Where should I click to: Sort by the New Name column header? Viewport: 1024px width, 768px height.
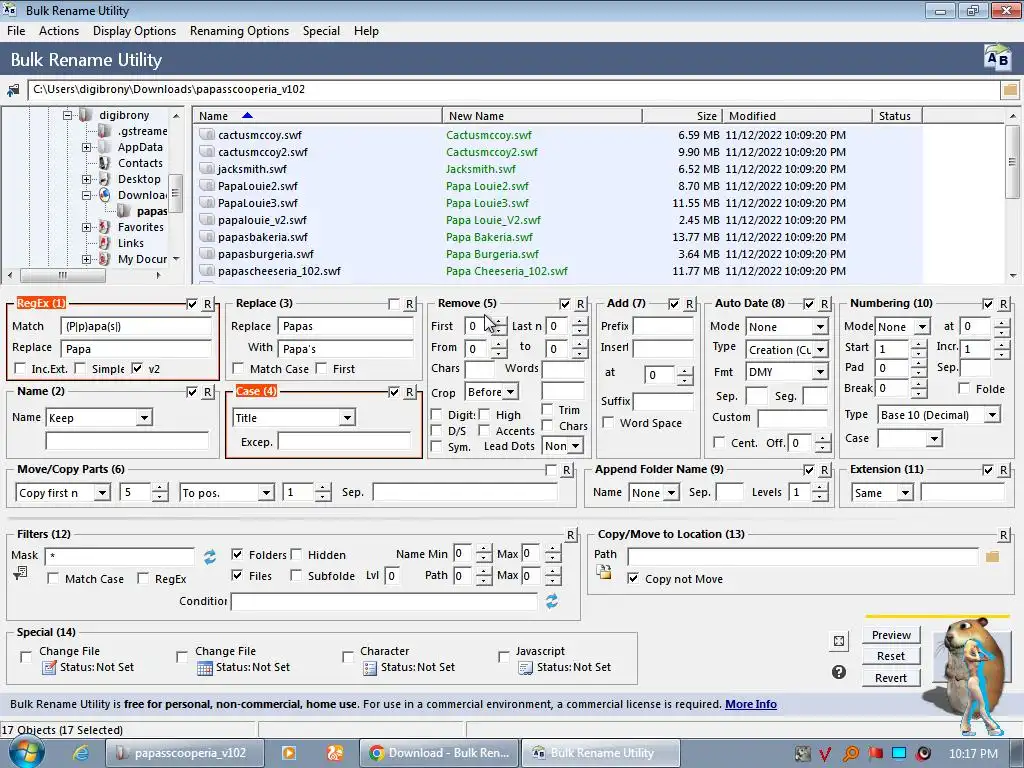542,116
